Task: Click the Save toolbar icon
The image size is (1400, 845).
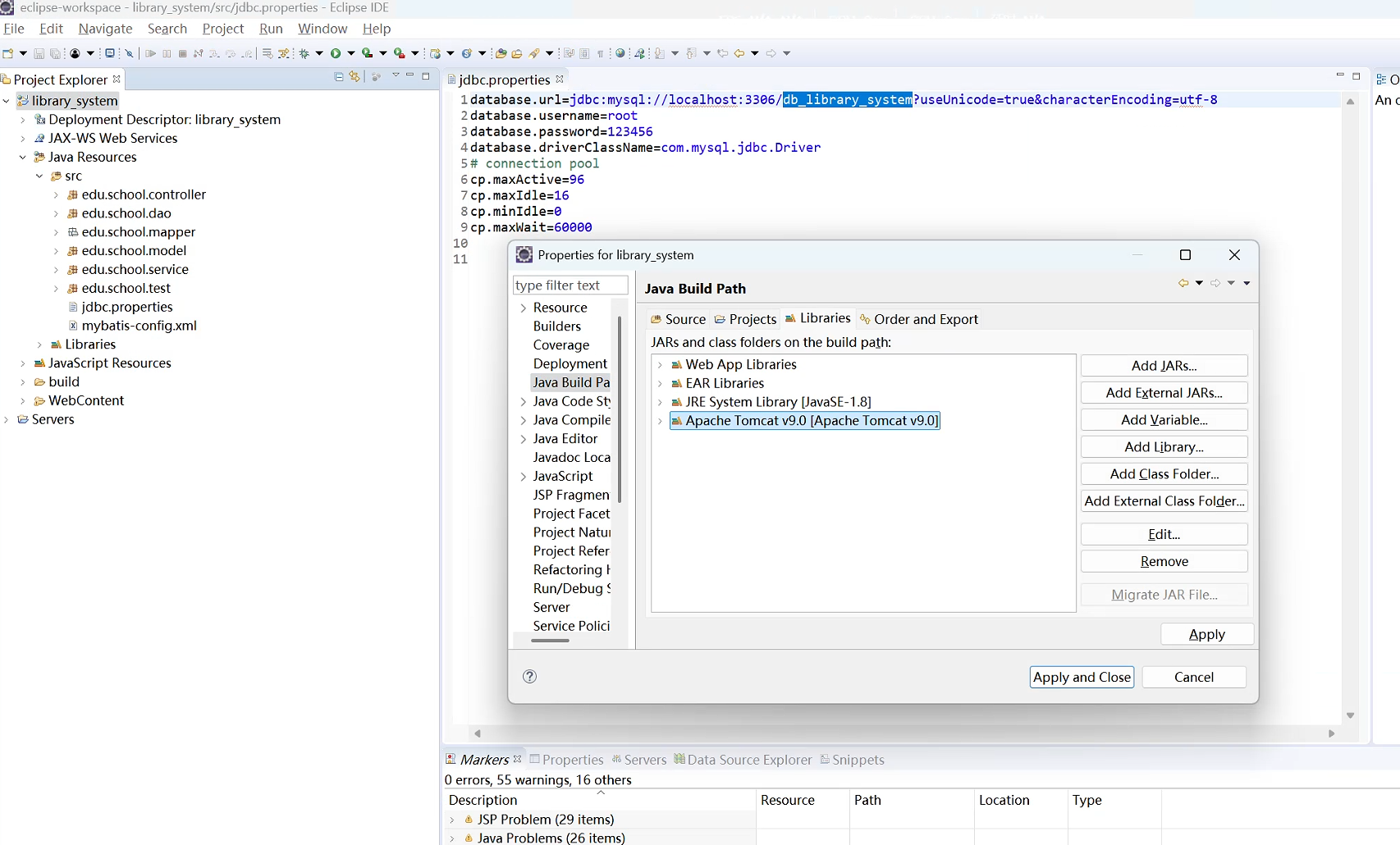Action: (x=39, y=53)
